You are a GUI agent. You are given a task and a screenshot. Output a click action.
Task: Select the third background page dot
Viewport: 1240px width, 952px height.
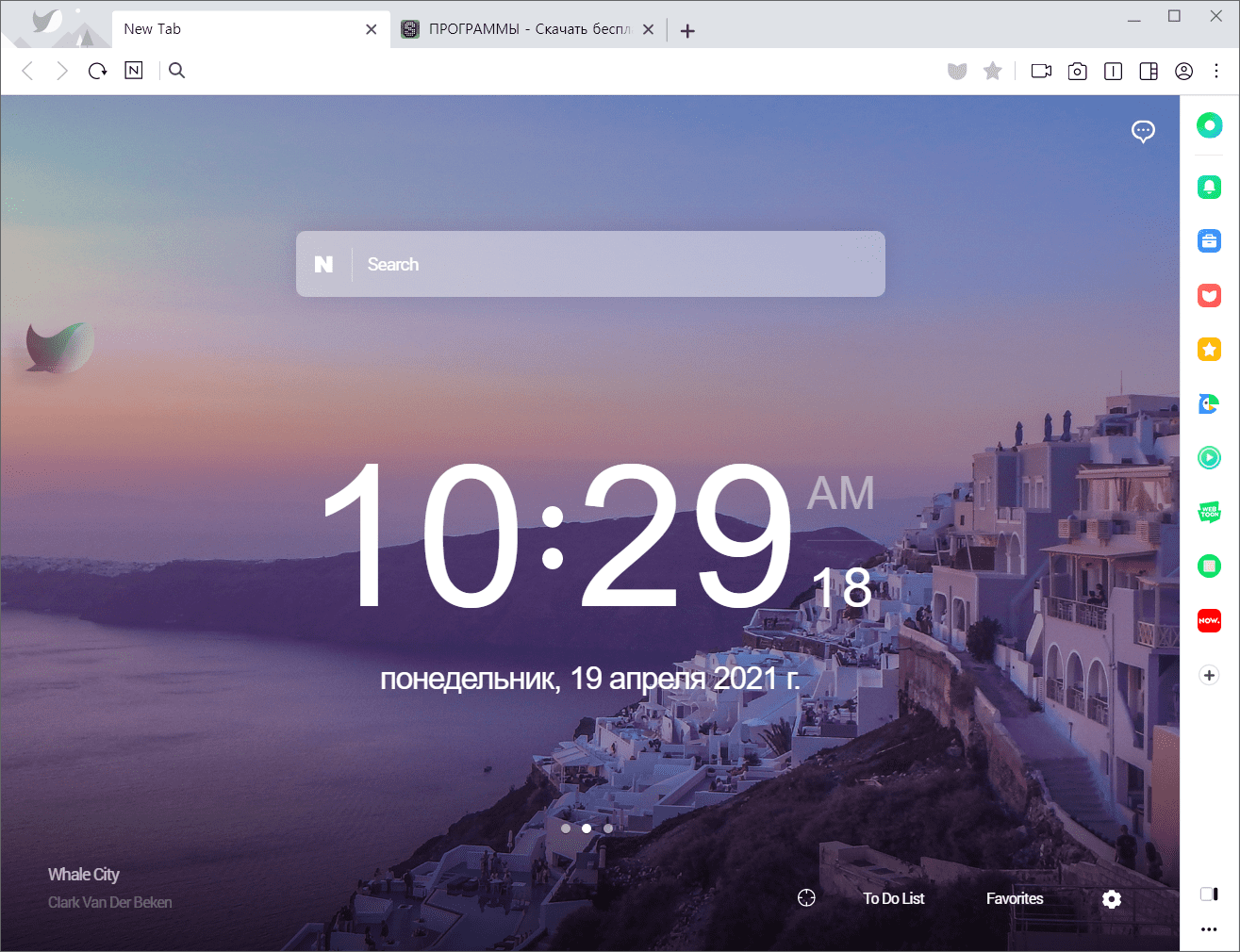point(608,829)
